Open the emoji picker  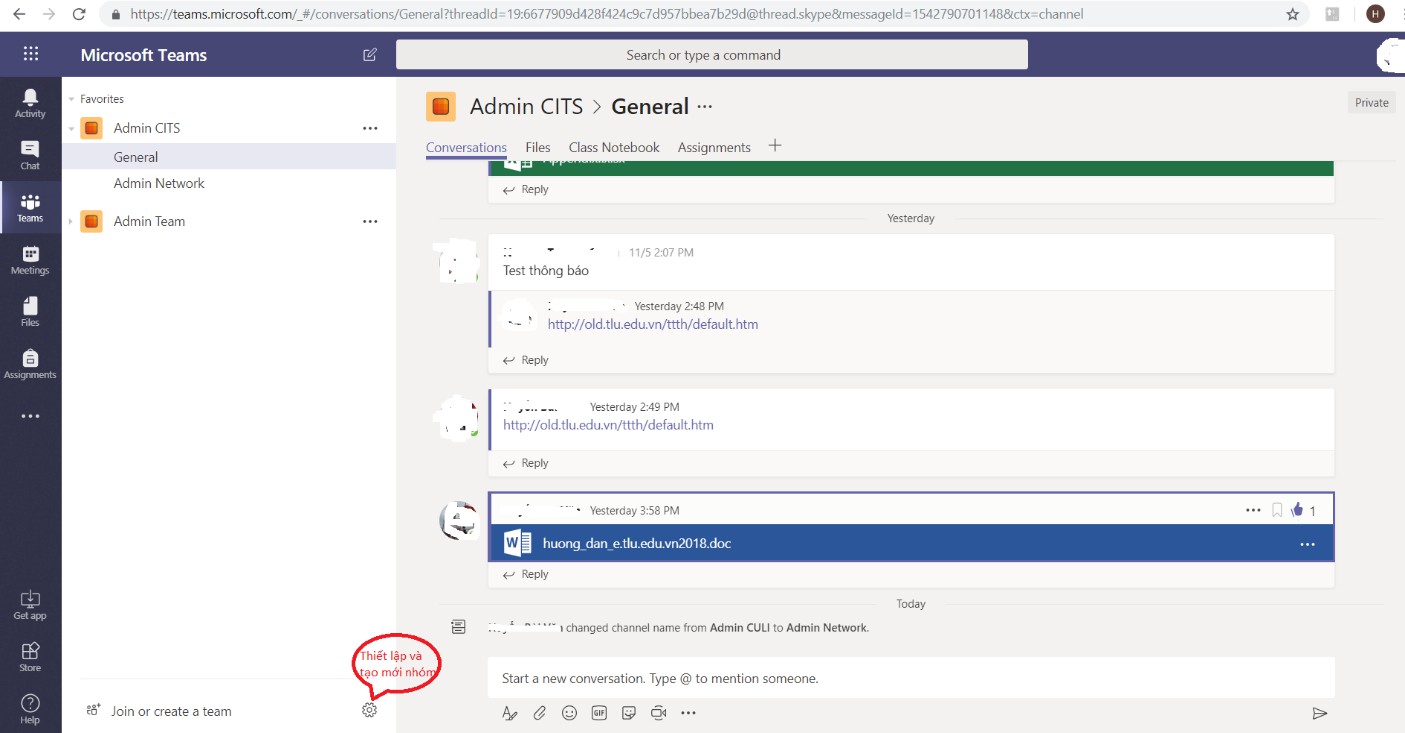click(569, 712)
